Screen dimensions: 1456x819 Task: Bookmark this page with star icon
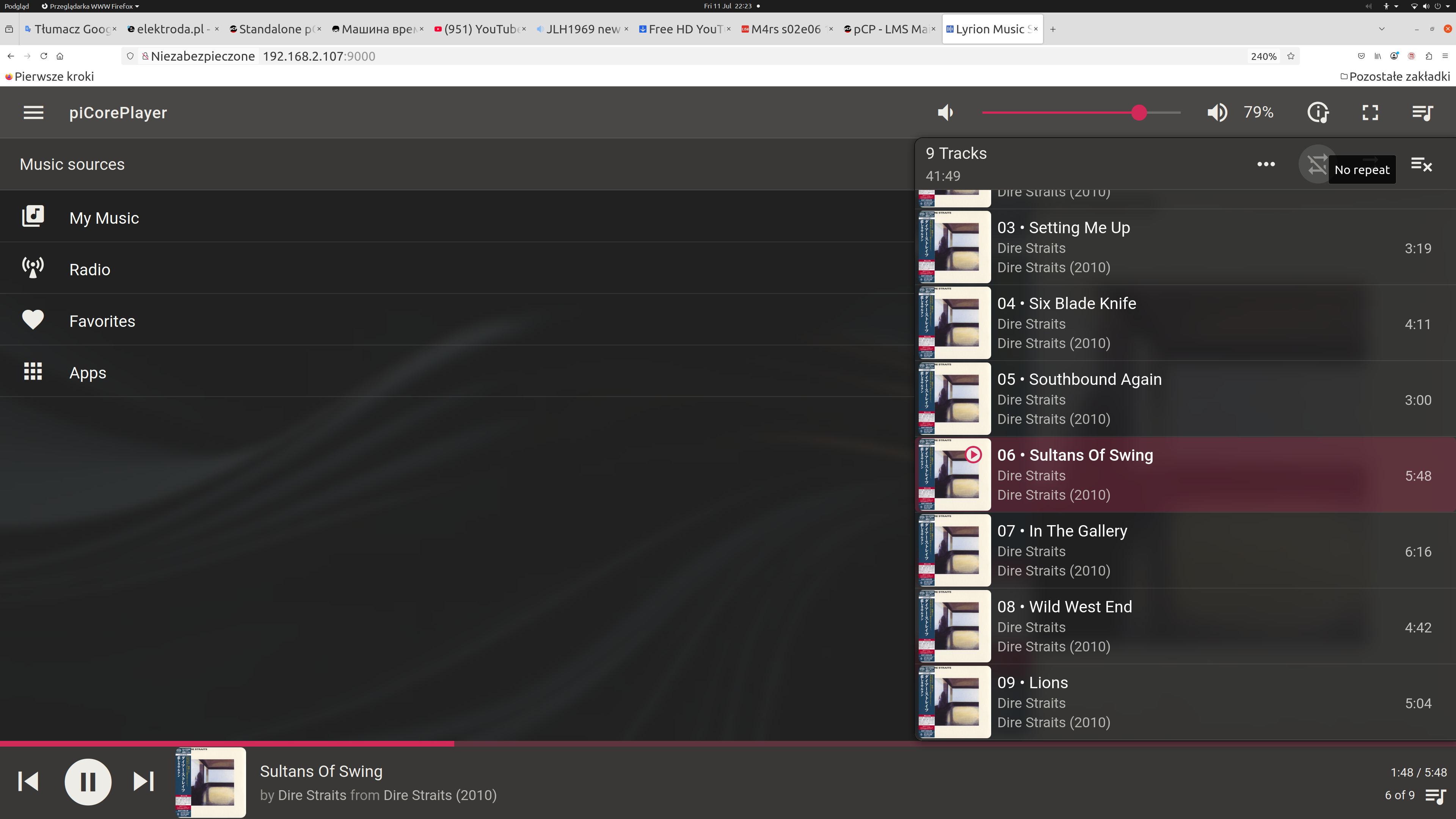coord(1291,56)
